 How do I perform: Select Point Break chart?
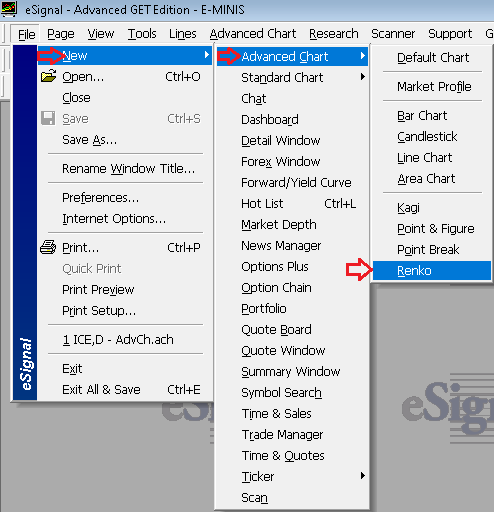pos(432,249)
